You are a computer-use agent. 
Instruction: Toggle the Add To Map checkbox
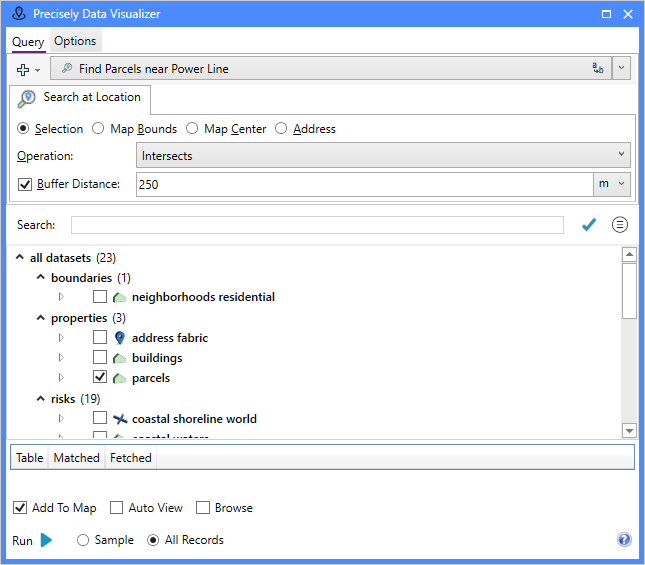coord(20,508)
